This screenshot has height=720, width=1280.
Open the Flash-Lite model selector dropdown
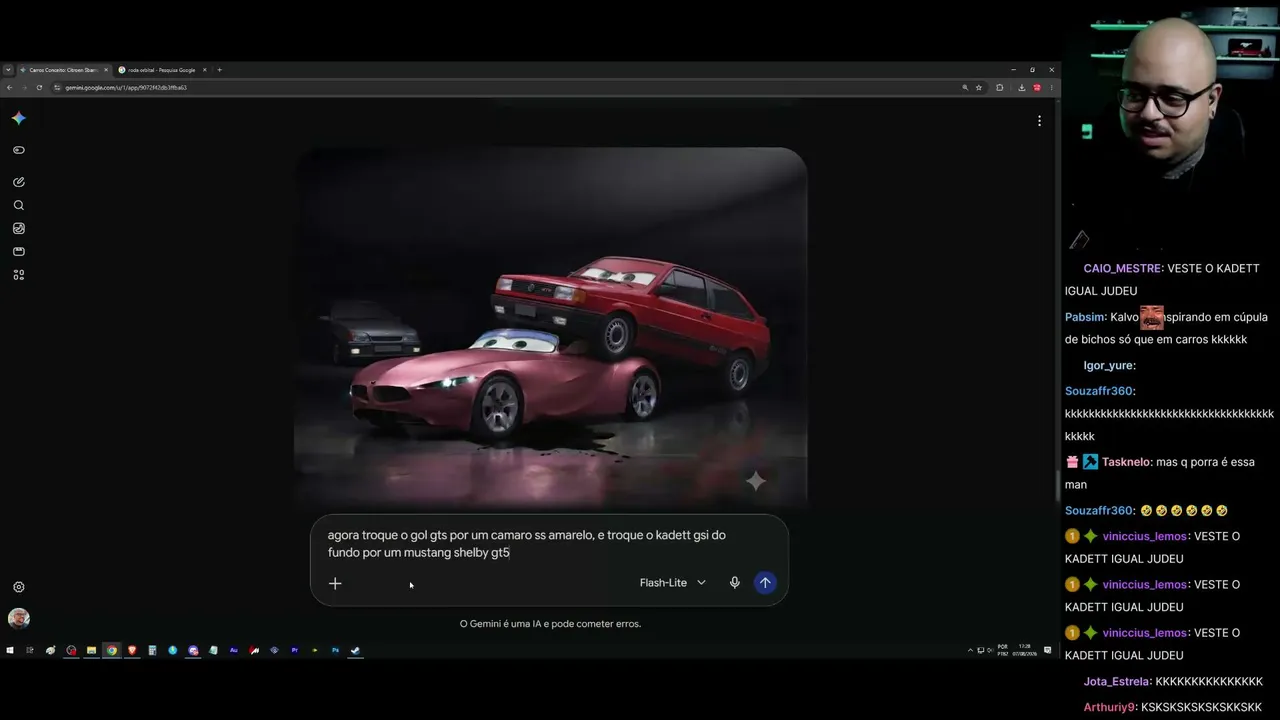pyautogui.click(x=673, y=583)
